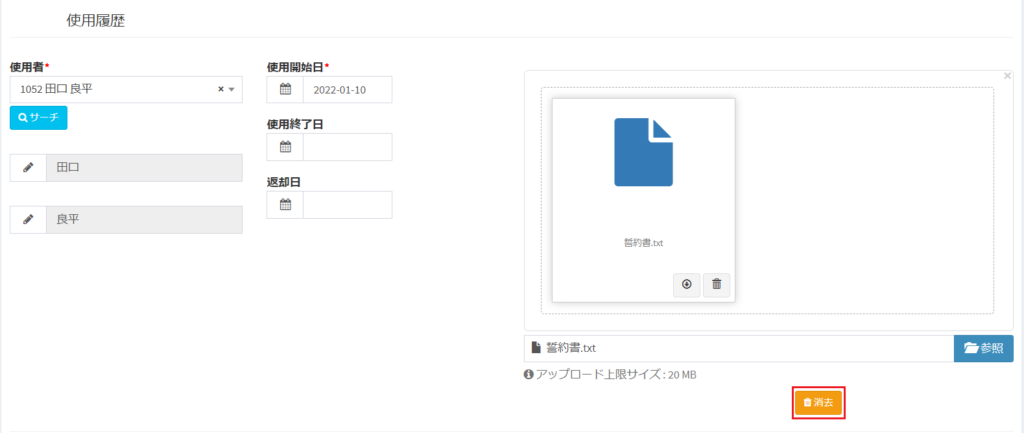The width and height of the screenshot is (1024, 433).
Task: Focus the empty 使用終了日 date field
Action: pos(347,147)
